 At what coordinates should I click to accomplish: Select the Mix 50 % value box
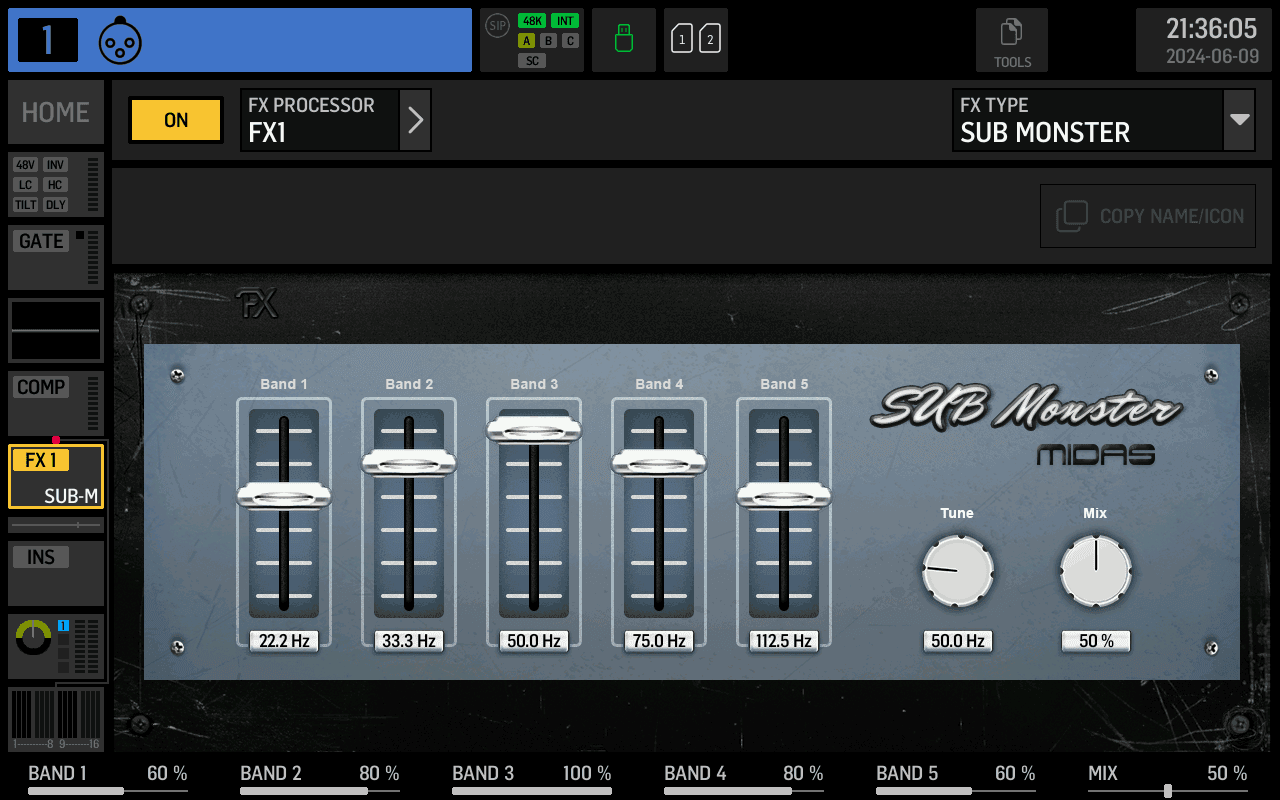pos(1096,641)
